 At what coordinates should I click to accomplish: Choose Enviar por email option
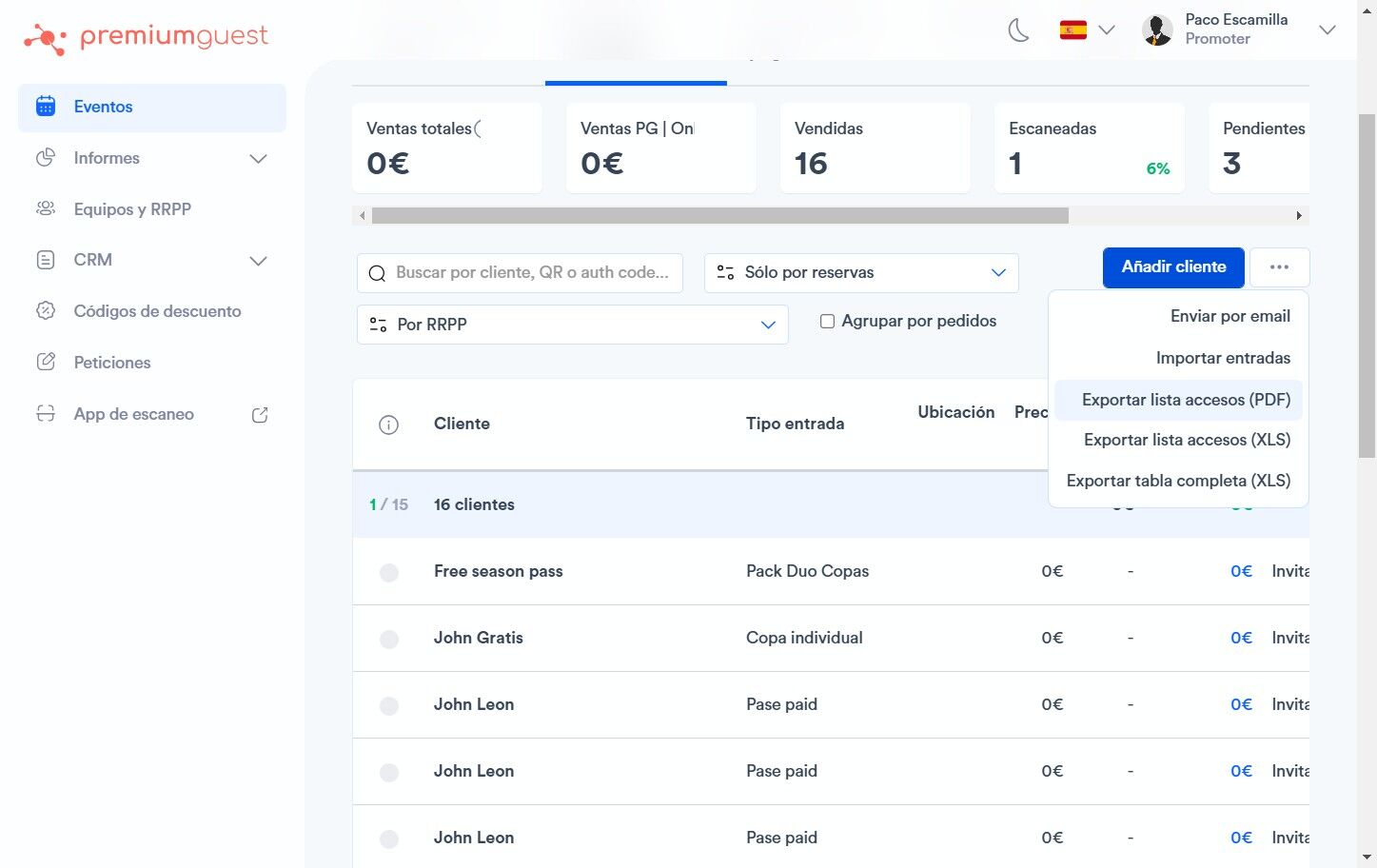tap(1229, 316)
